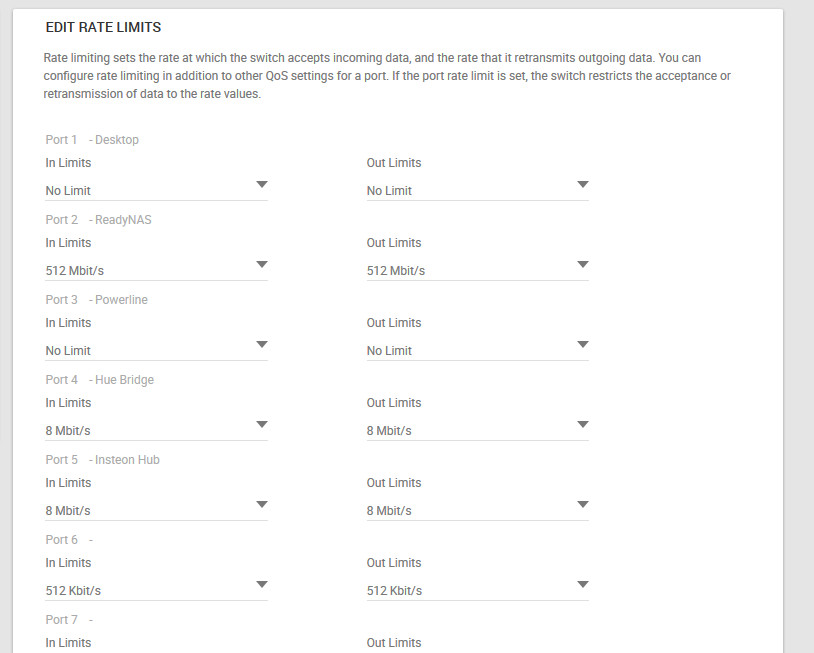Select Port 4 In Limits 8 Mbit/s value
The height and width of the screenshot is (653, 814).
pos(68,431)
